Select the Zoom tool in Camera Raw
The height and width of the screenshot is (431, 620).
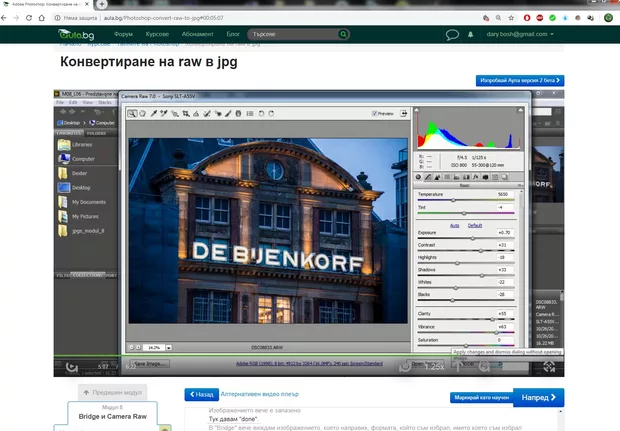click(132, 114)
